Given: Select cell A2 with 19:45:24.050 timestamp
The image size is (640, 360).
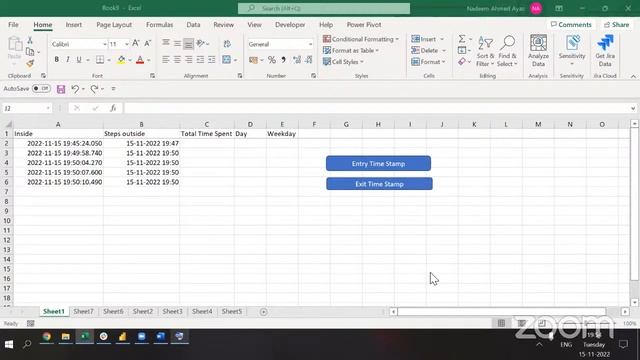Looking at the screenshot, I should coord(58,143).
